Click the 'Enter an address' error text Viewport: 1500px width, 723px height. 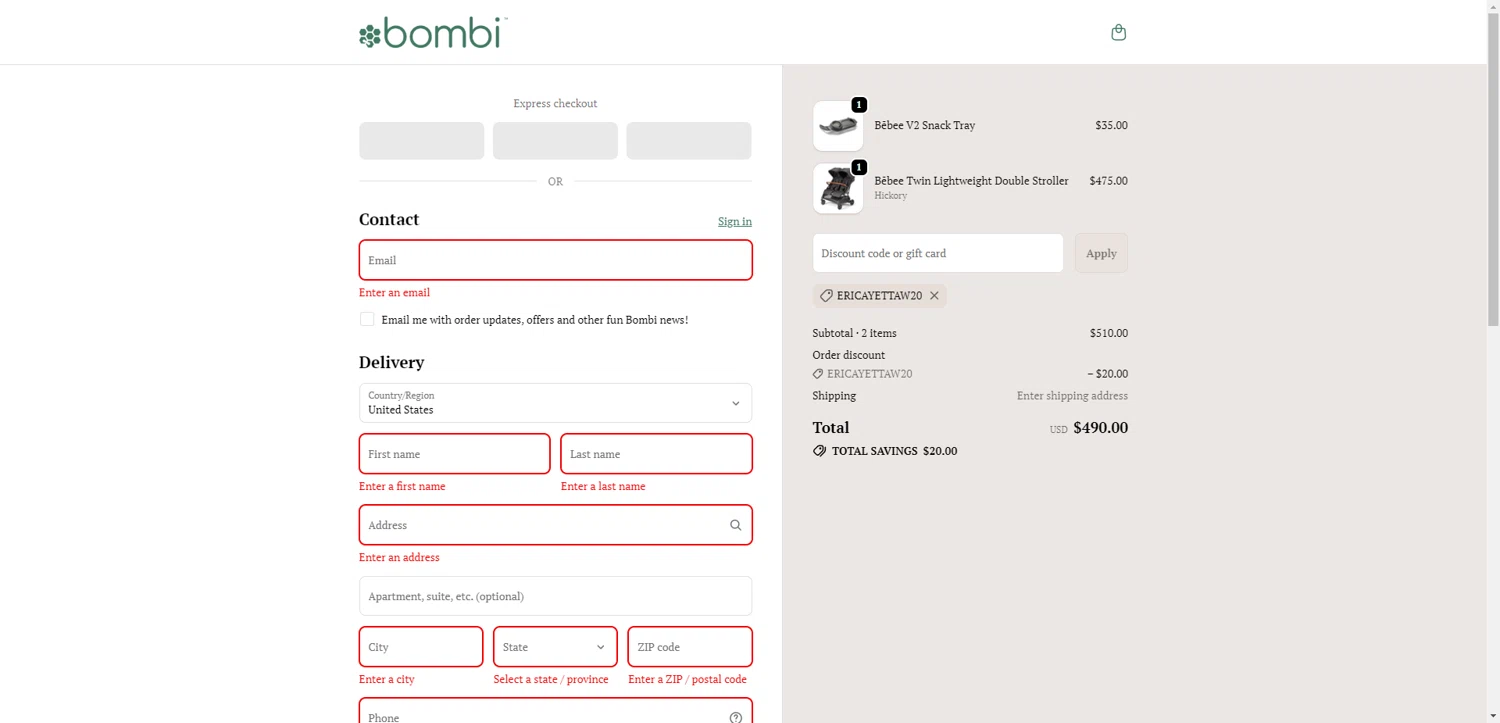point(399,558)
